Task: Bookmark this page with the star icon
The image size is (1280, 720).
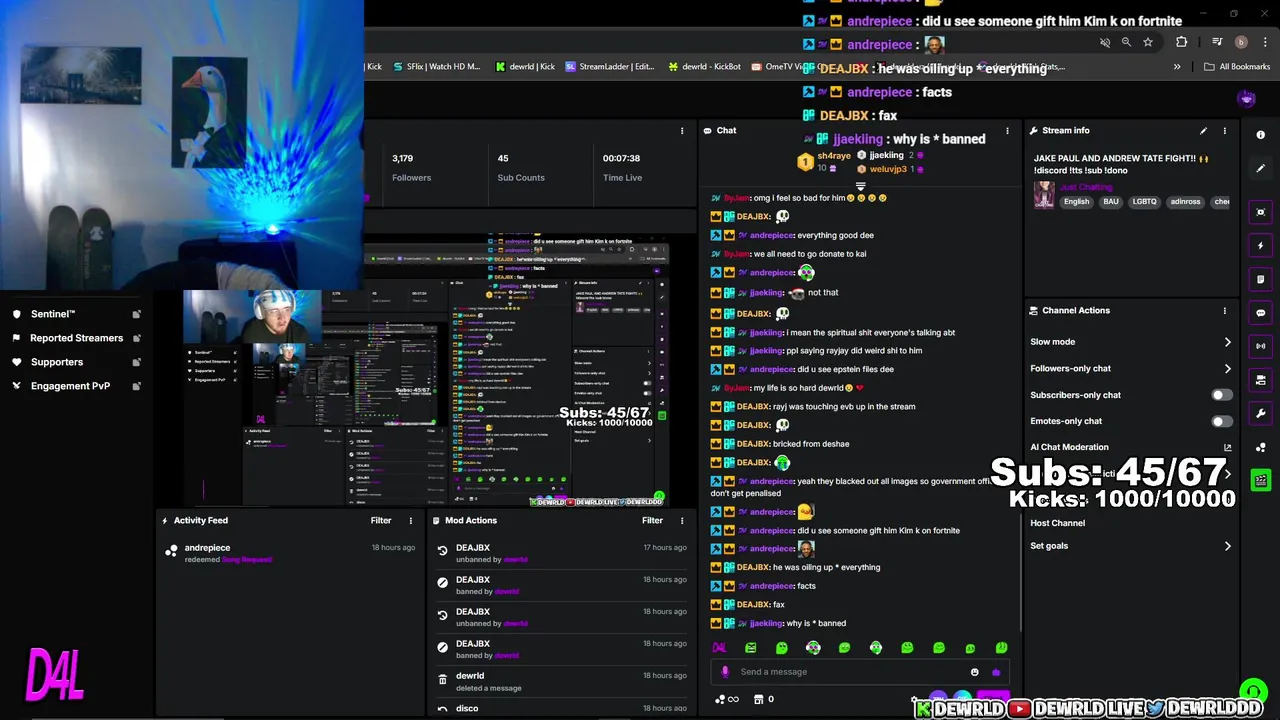Action: click(x=1148, y=42)
